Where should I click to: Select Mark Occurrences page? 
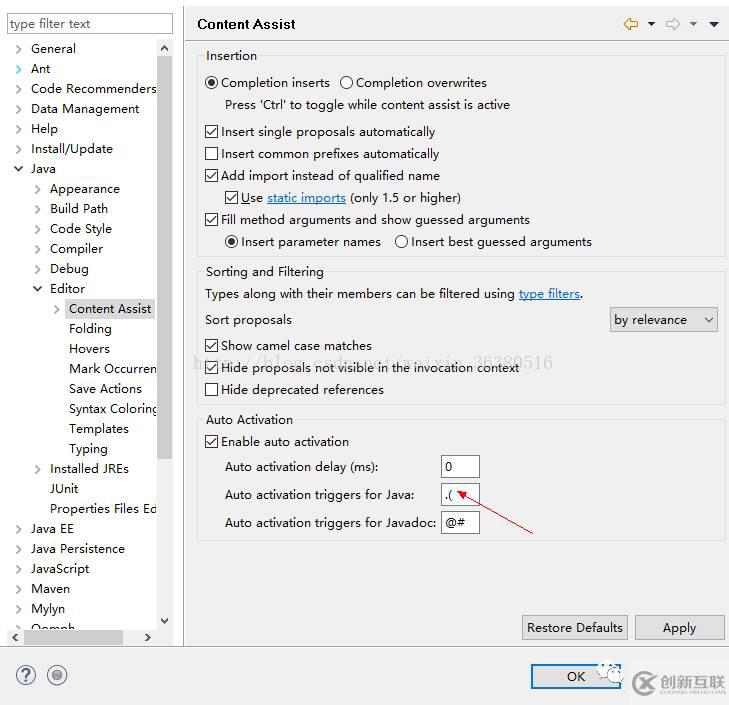tap(113, 369)
